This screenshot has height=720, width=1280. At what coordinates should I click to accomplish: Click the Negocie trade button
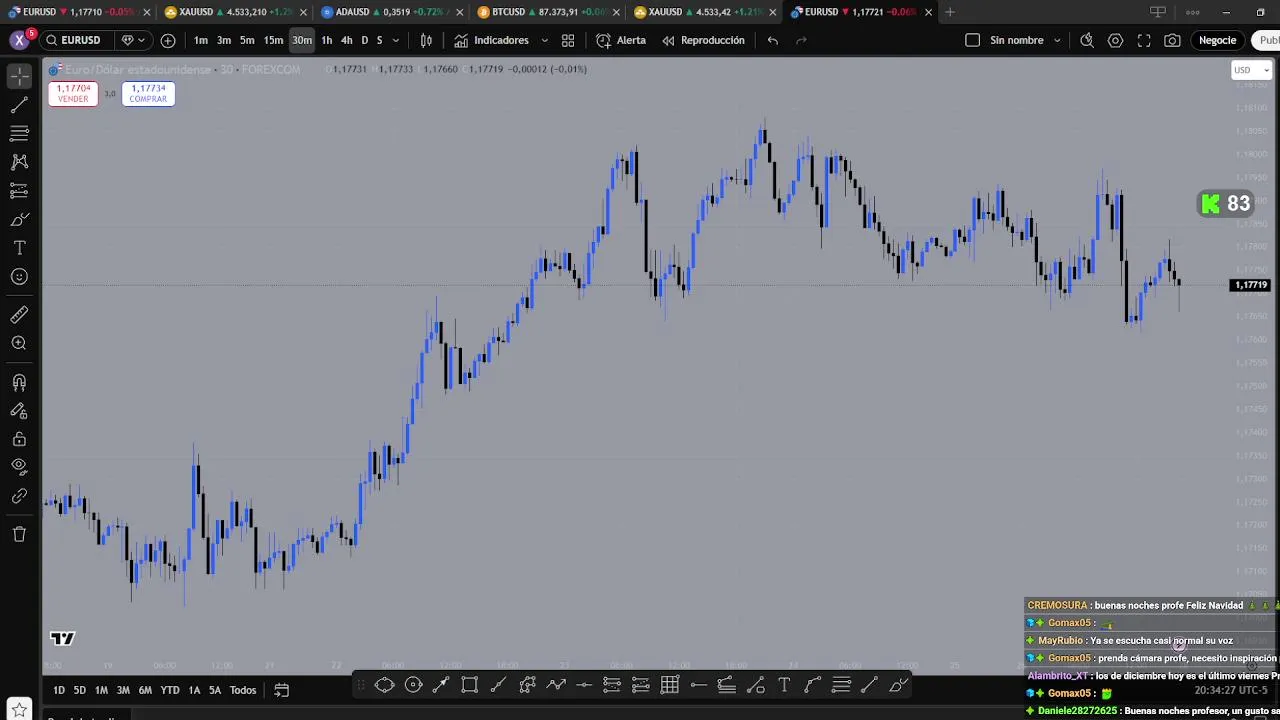(x=1217, y=40)
